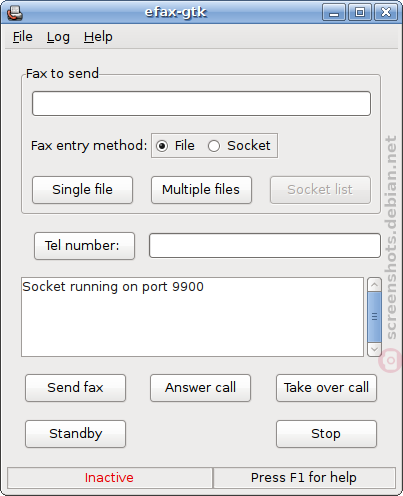Image resolution: width=403 pixels, height=496 pixels.
Task: Open the File menu
Action: click(23, 37)
